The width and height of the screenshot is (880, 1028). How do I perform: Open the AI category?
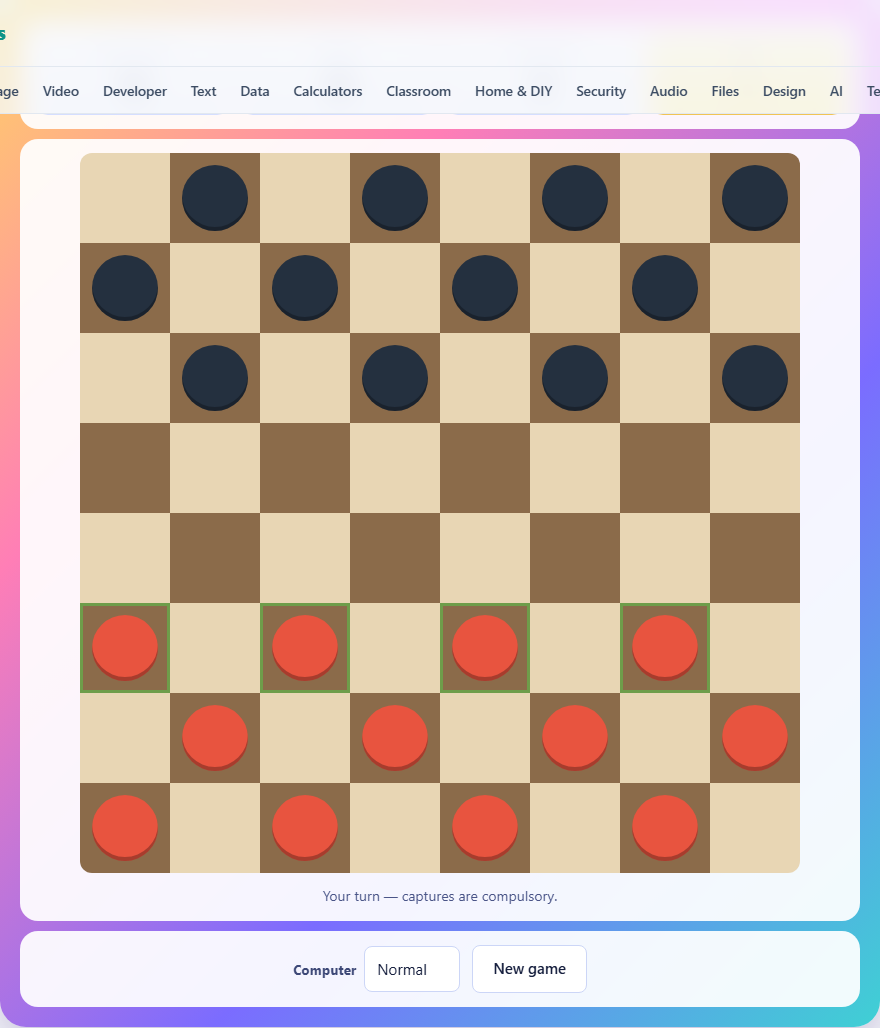pos(836,91)
